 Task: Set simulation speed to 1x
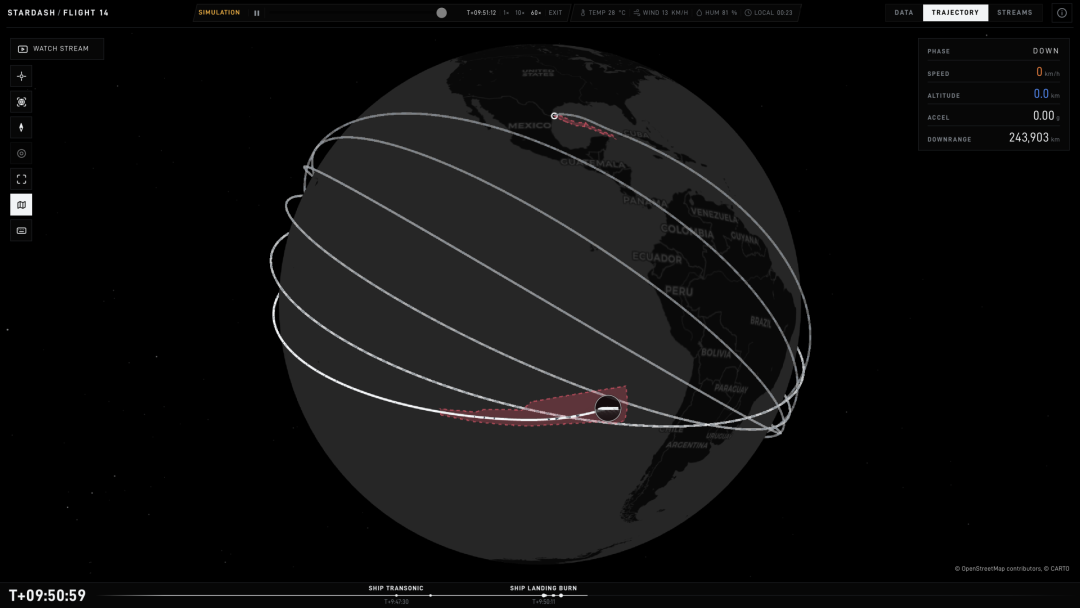(506, 13)
